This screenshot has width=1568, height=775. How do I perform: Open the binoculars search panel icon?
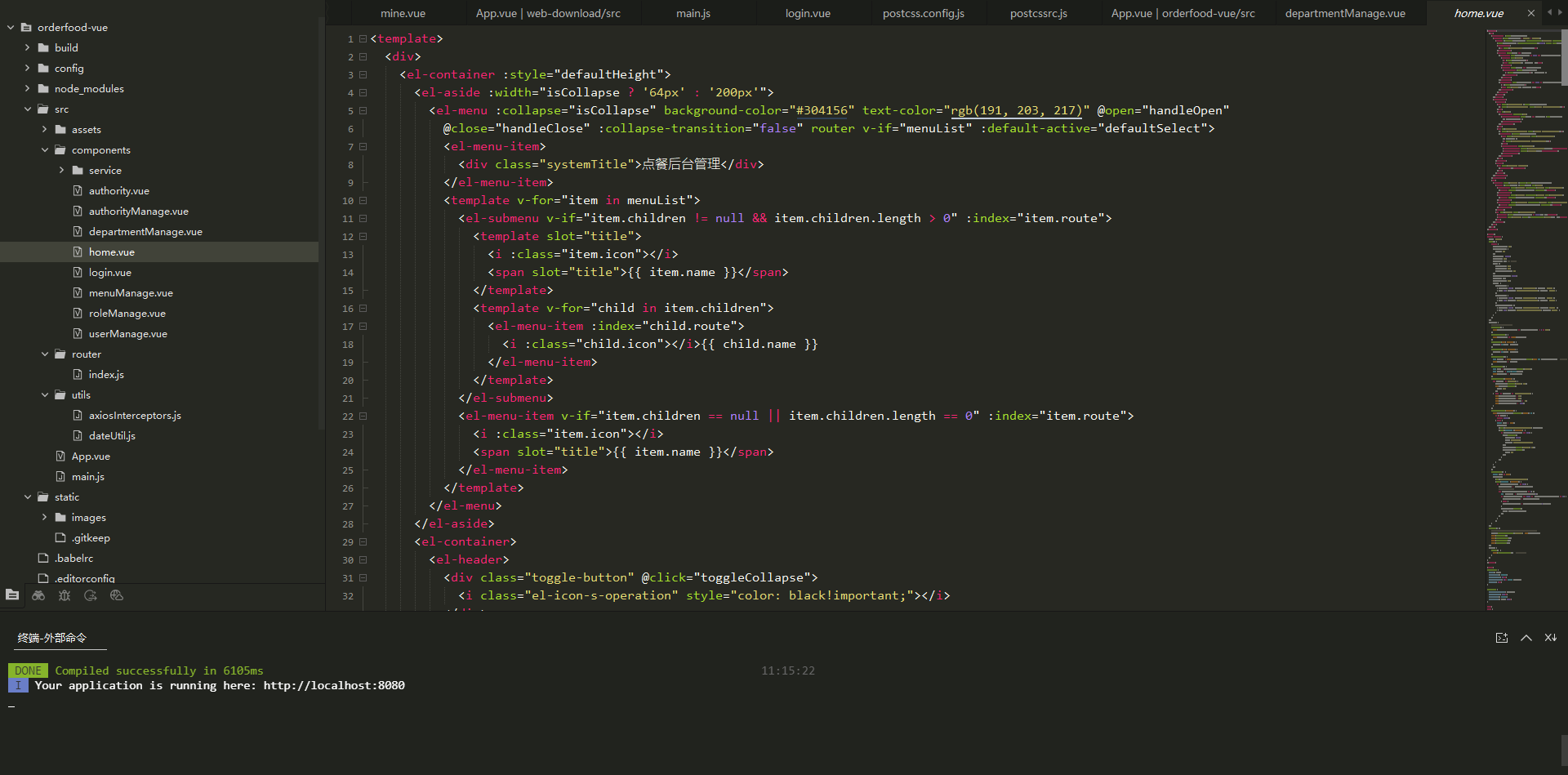click(38, 595)
